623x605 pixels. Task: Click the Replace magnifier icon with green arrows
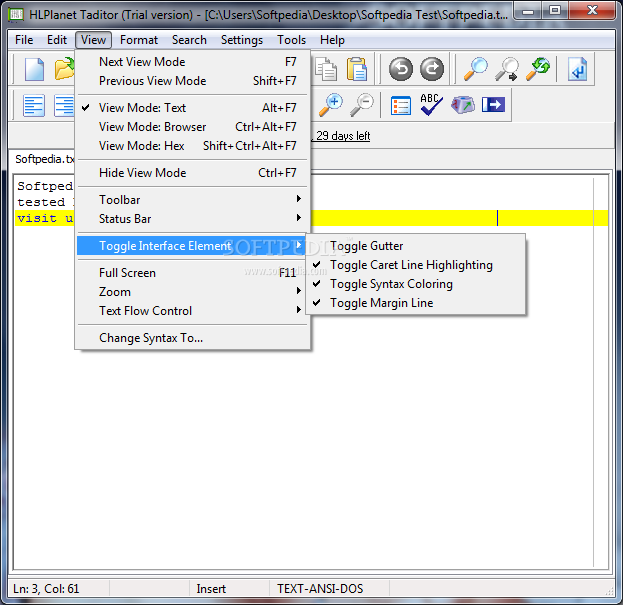(538, 69)
